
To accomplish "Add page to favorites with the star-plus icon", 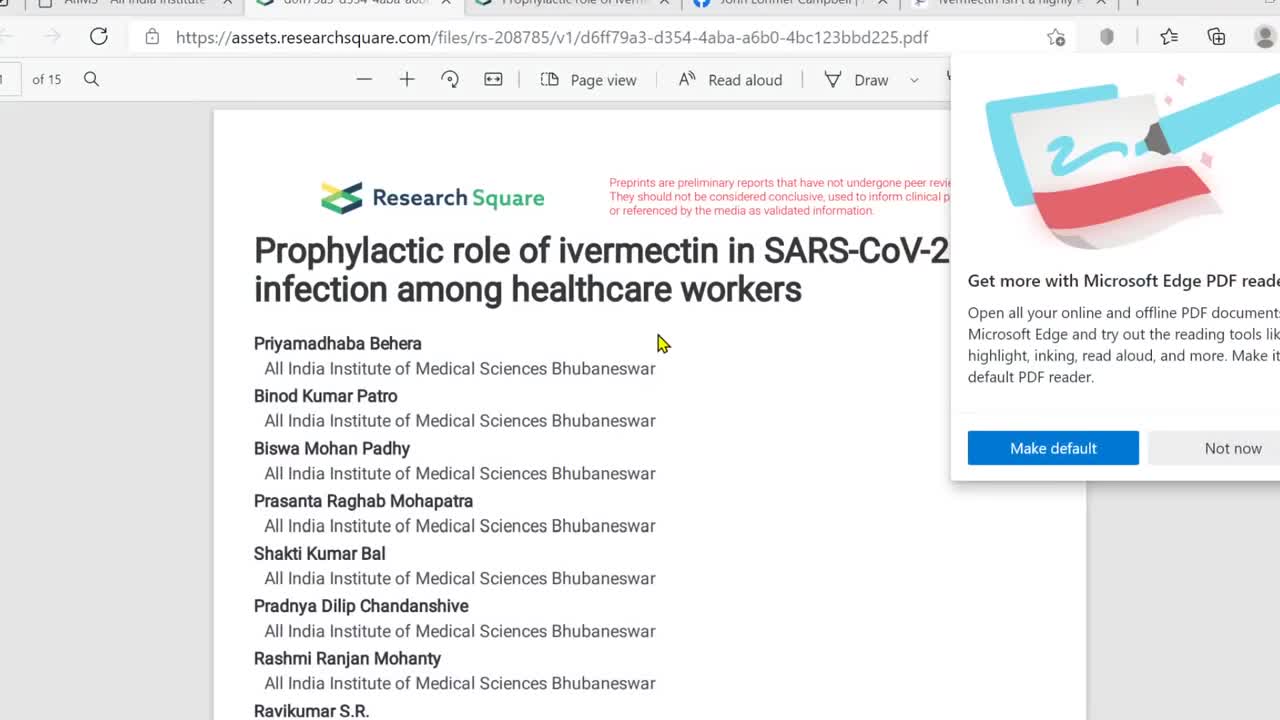I will [1056, 37].
